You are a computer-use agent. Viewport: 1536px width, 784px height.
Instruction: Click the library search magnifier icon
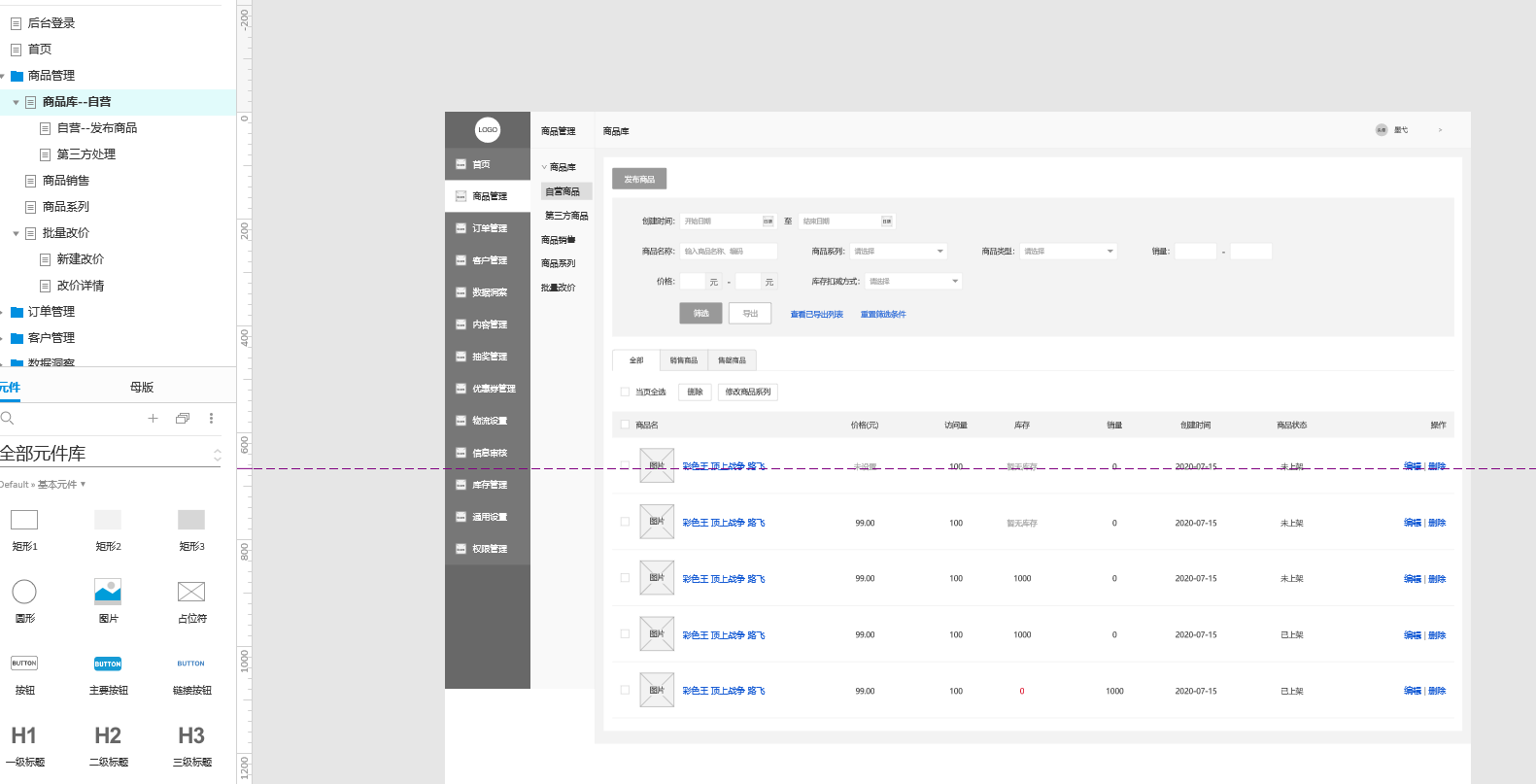(7, 418)
